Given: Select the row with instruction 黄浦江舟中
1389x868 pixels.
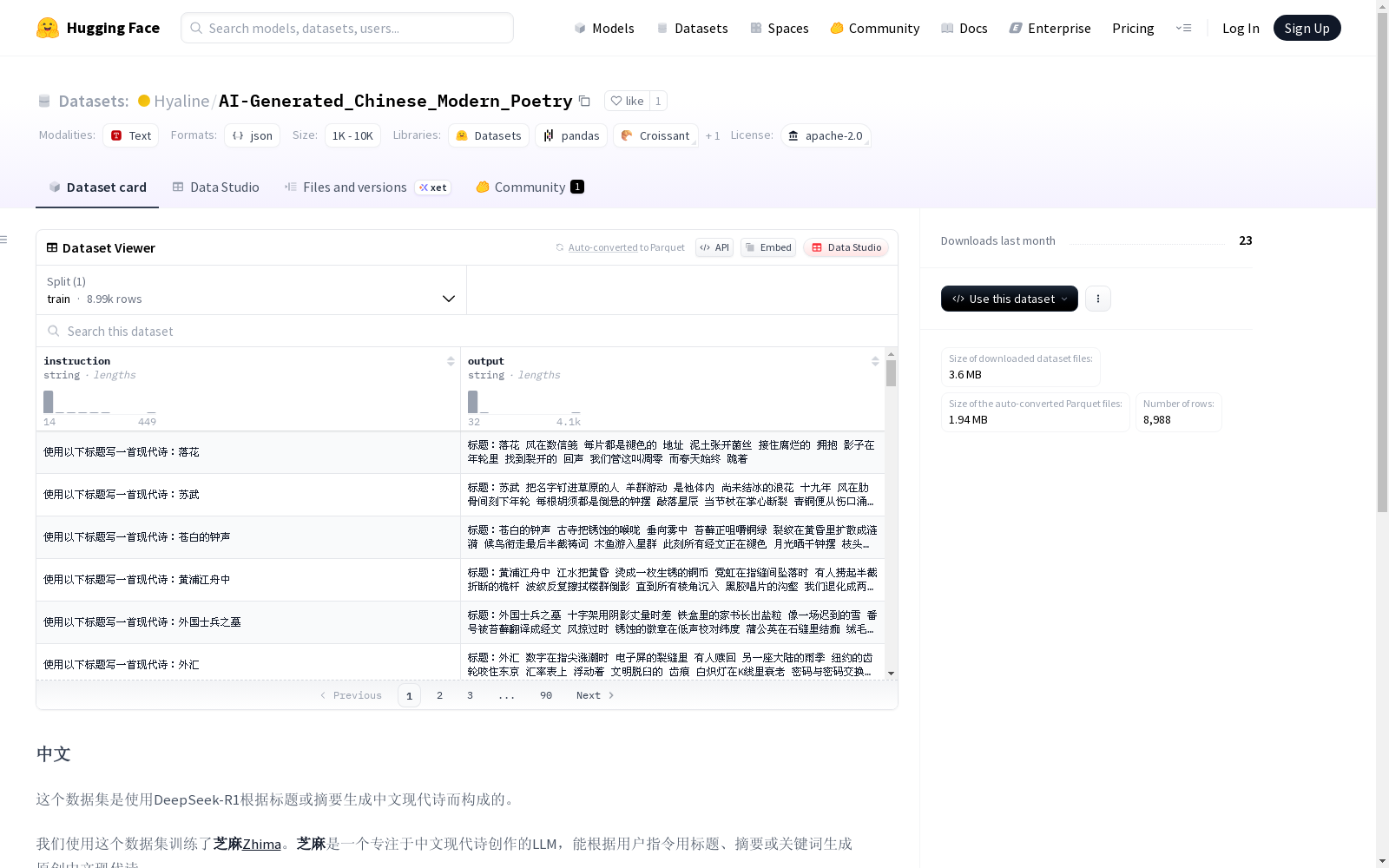Looking at the screenshot, I should pos(460,580).
